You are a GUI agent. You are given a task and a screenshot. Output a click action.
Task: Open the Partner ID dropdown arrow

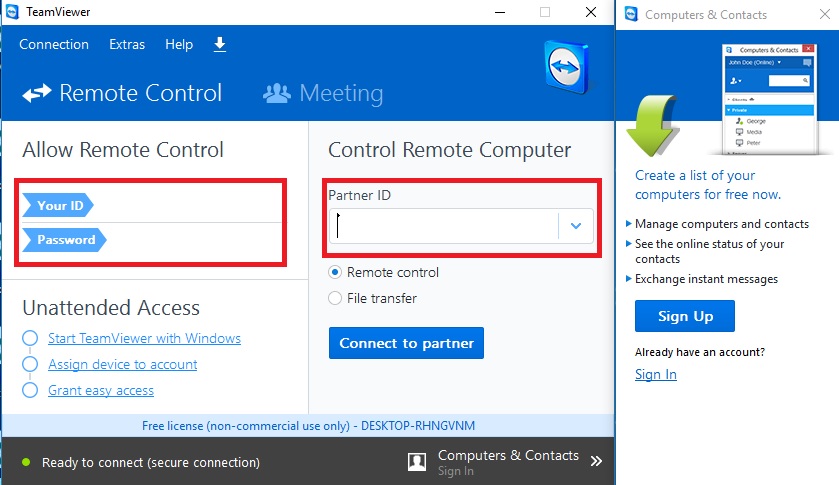[576, 226]
